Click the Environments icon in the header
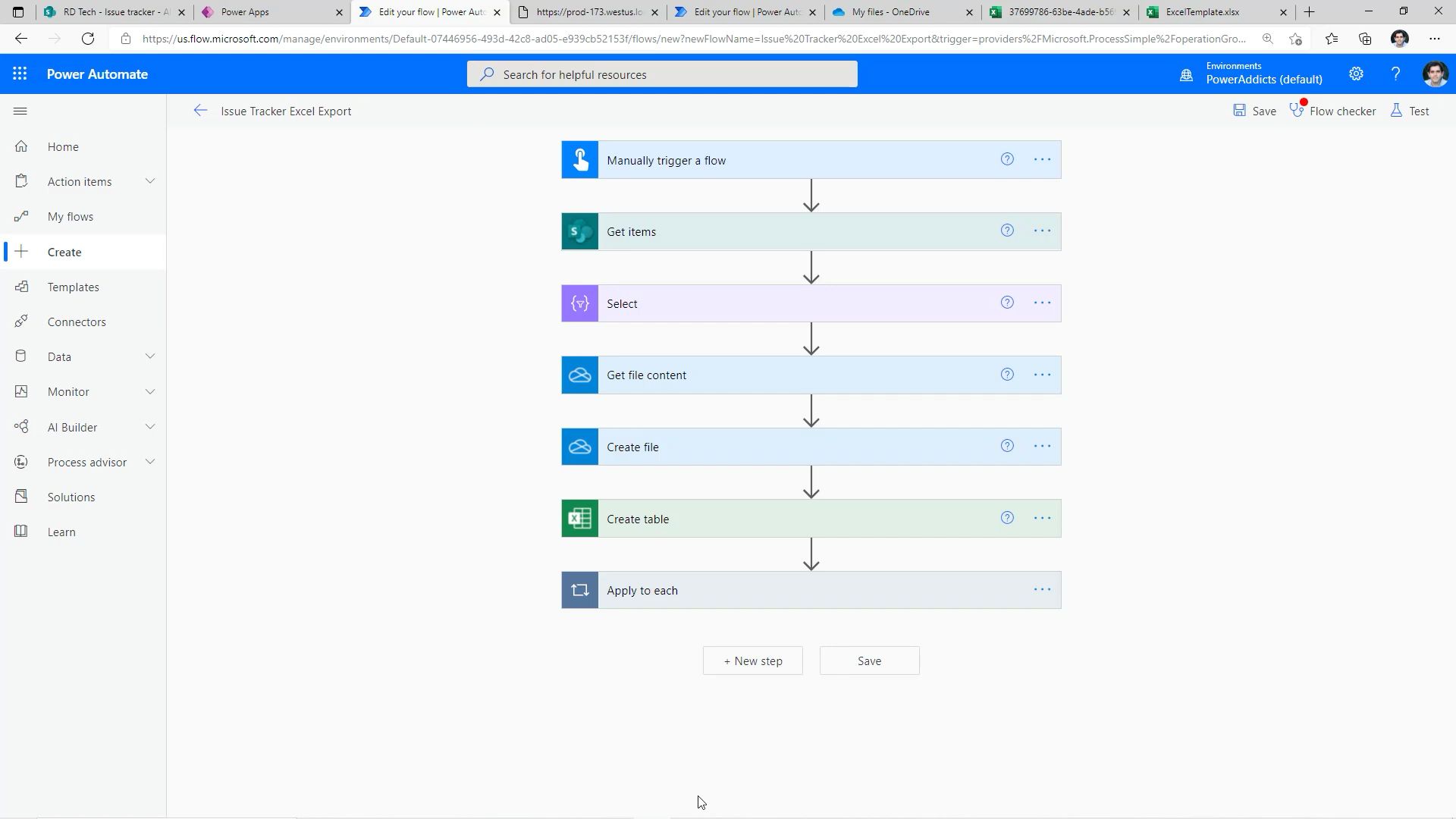Screen dimensions: 1456x819 coord(1186,75)
